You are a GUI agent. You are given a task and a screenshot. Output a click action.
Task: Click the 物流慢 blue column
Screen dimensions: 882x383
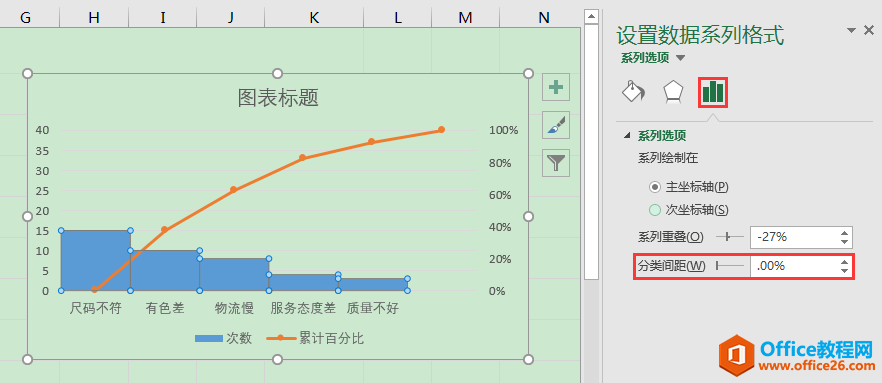pyautogui.click(x=234, y=274)
